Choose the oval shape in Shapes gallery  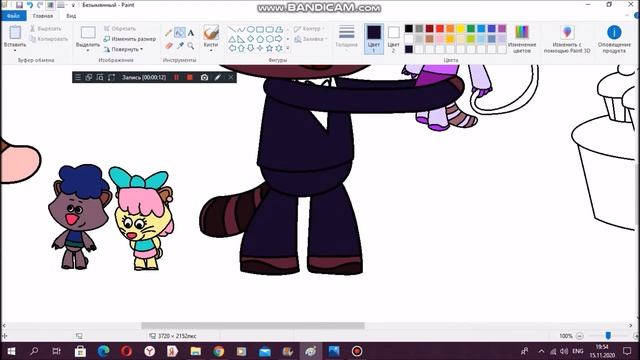tap(251, 29)
